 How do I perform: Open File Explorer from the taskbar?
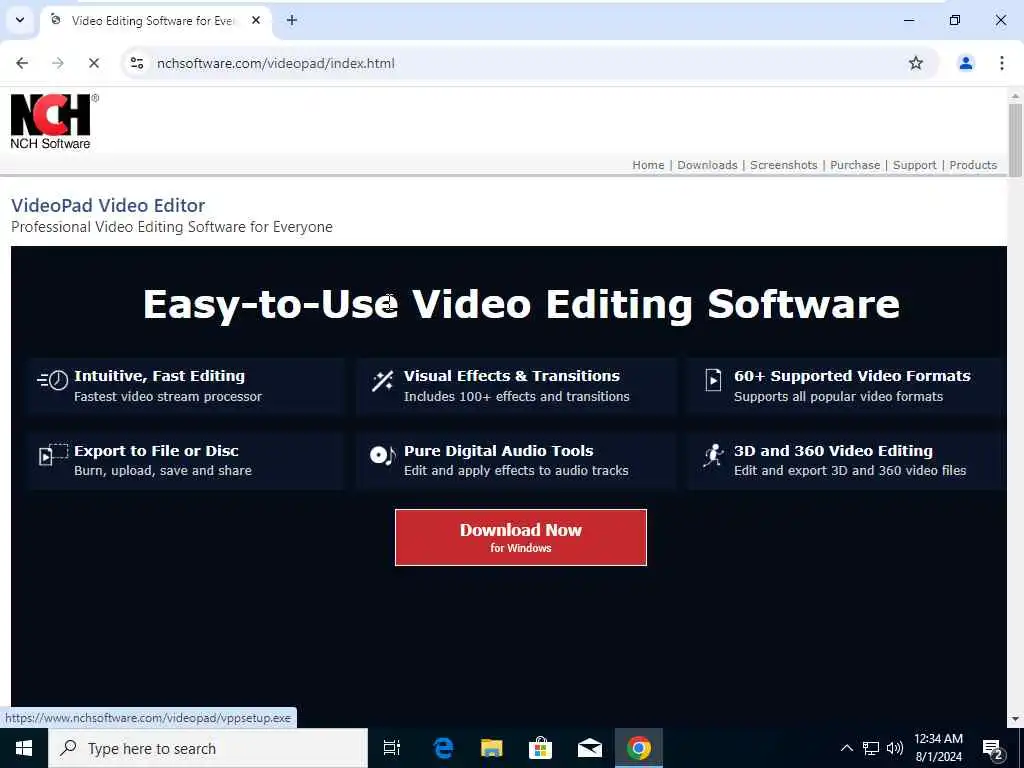click(x=492, y=748)
